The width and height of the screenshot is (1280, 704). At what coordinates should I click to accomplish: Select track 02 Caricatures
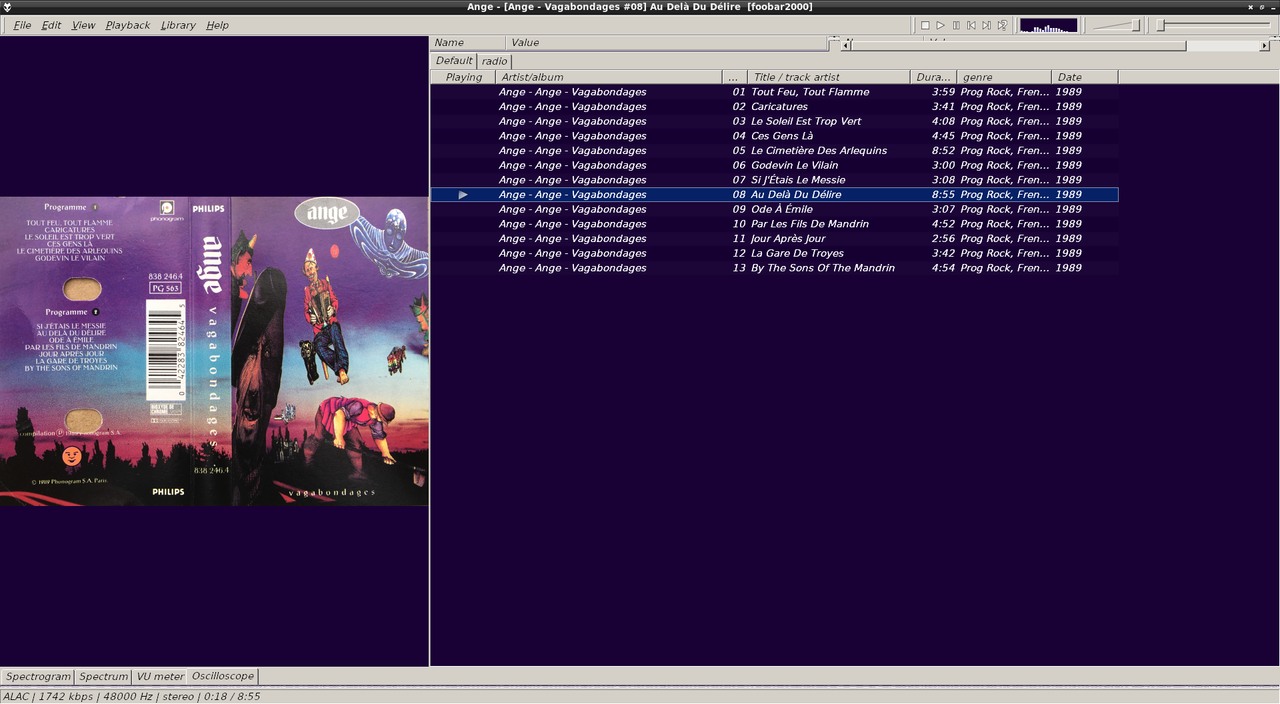[x=774, y=107]
